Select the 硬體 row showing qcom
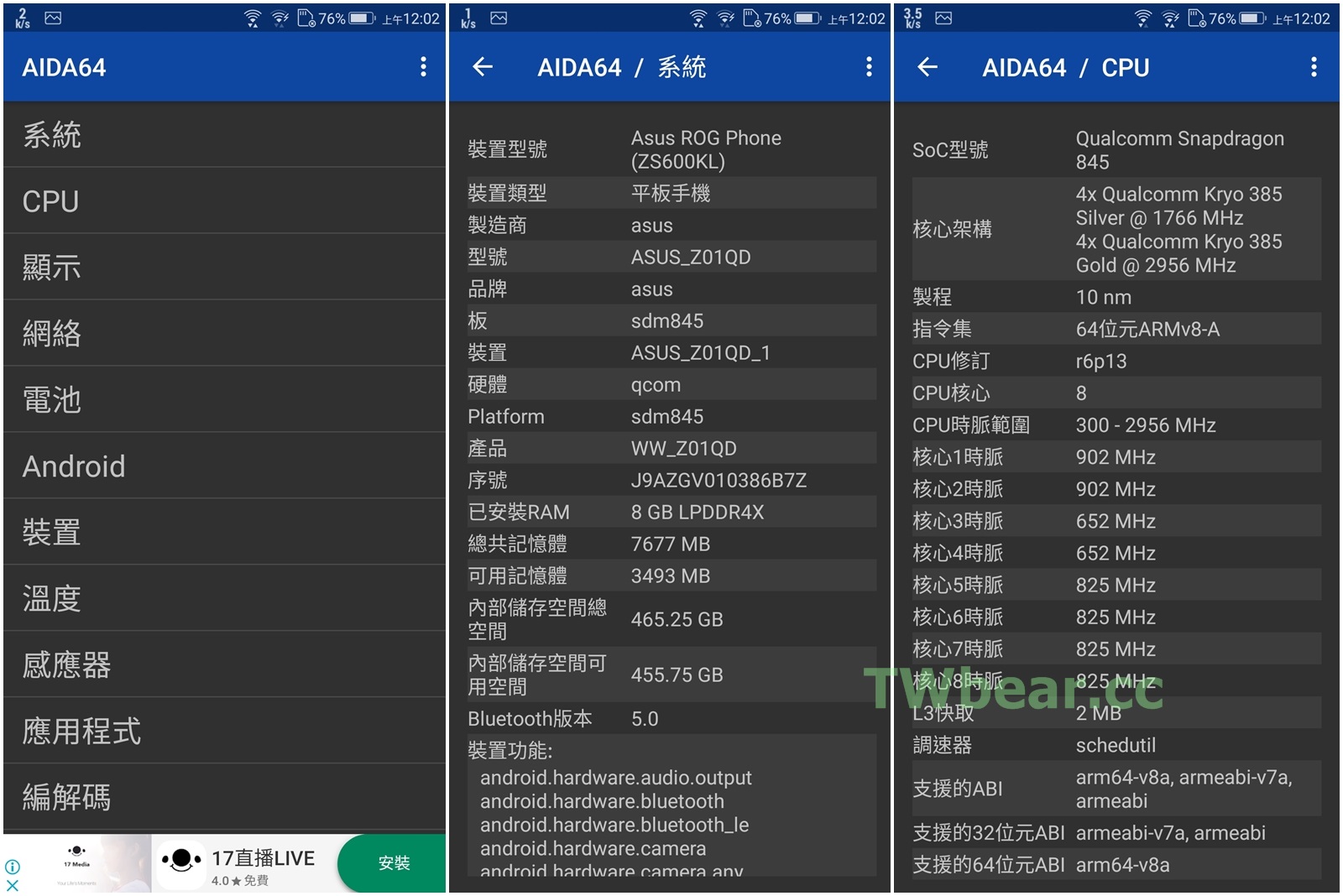This screenshot has width=1343, height=896. (671, 384)
